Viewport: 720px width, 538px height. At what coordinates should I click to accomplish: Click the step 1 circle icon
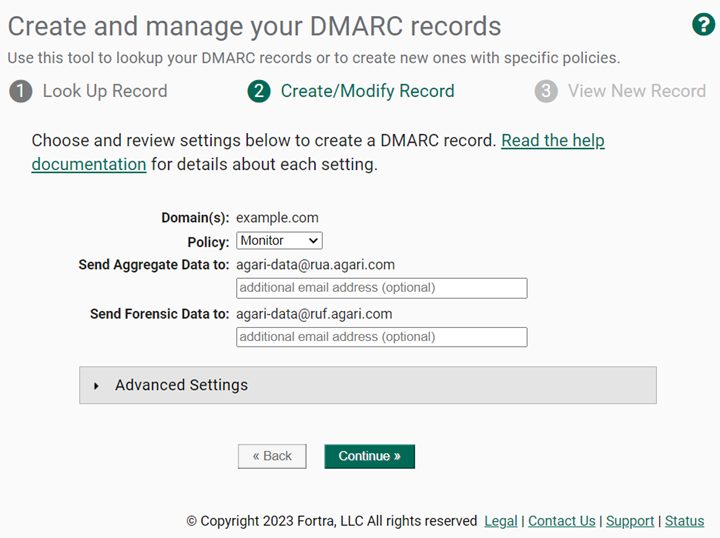tap(21, 91)
